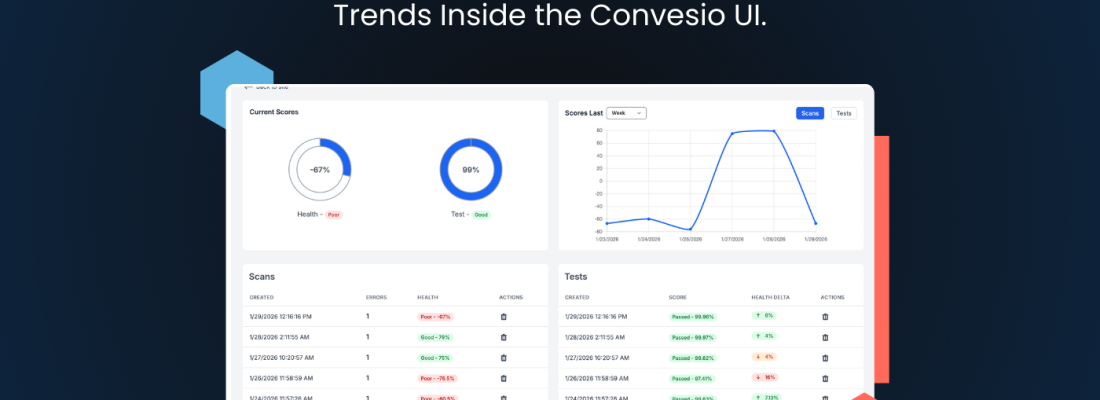Switch chart to the Scans tab
Image resolution: width=1100 pixels, height=400 pixels.
(810, 113)
